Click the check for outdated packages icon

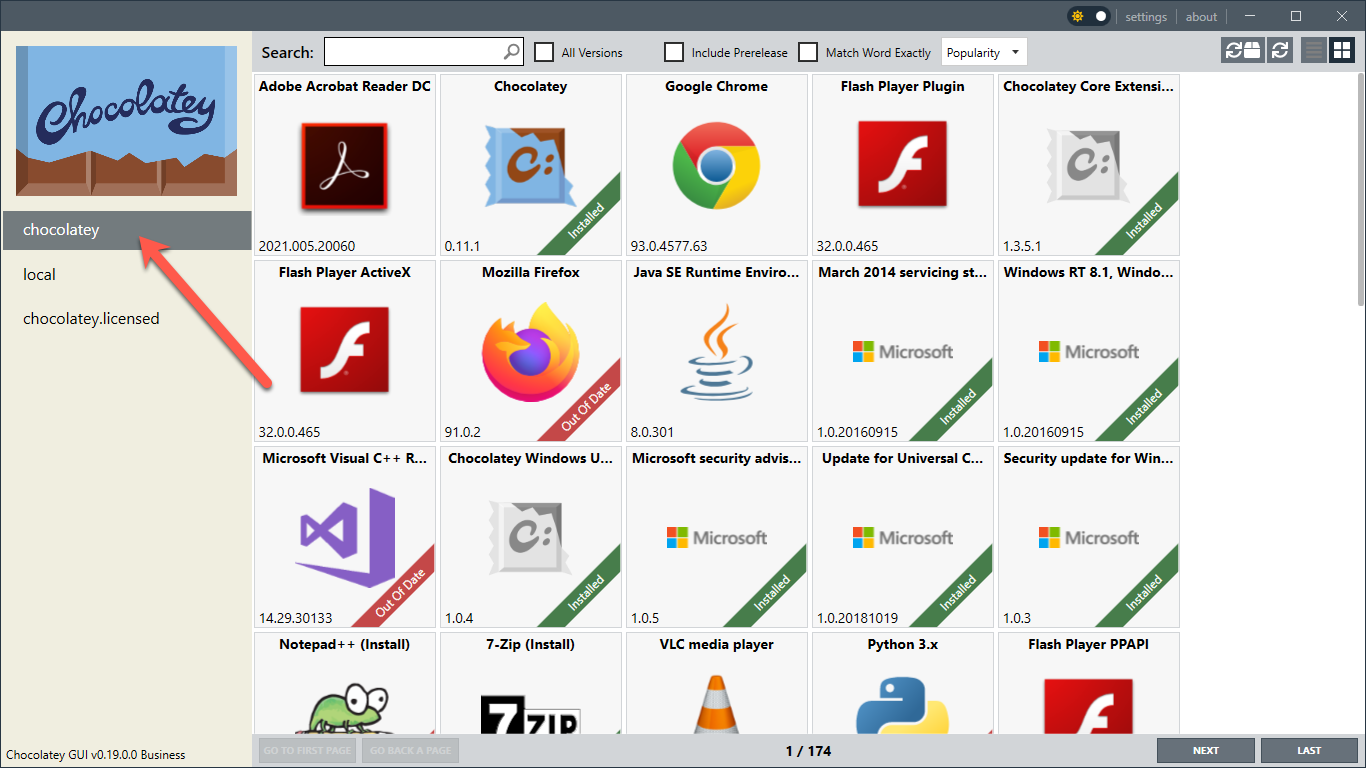tap(1242, 50)
